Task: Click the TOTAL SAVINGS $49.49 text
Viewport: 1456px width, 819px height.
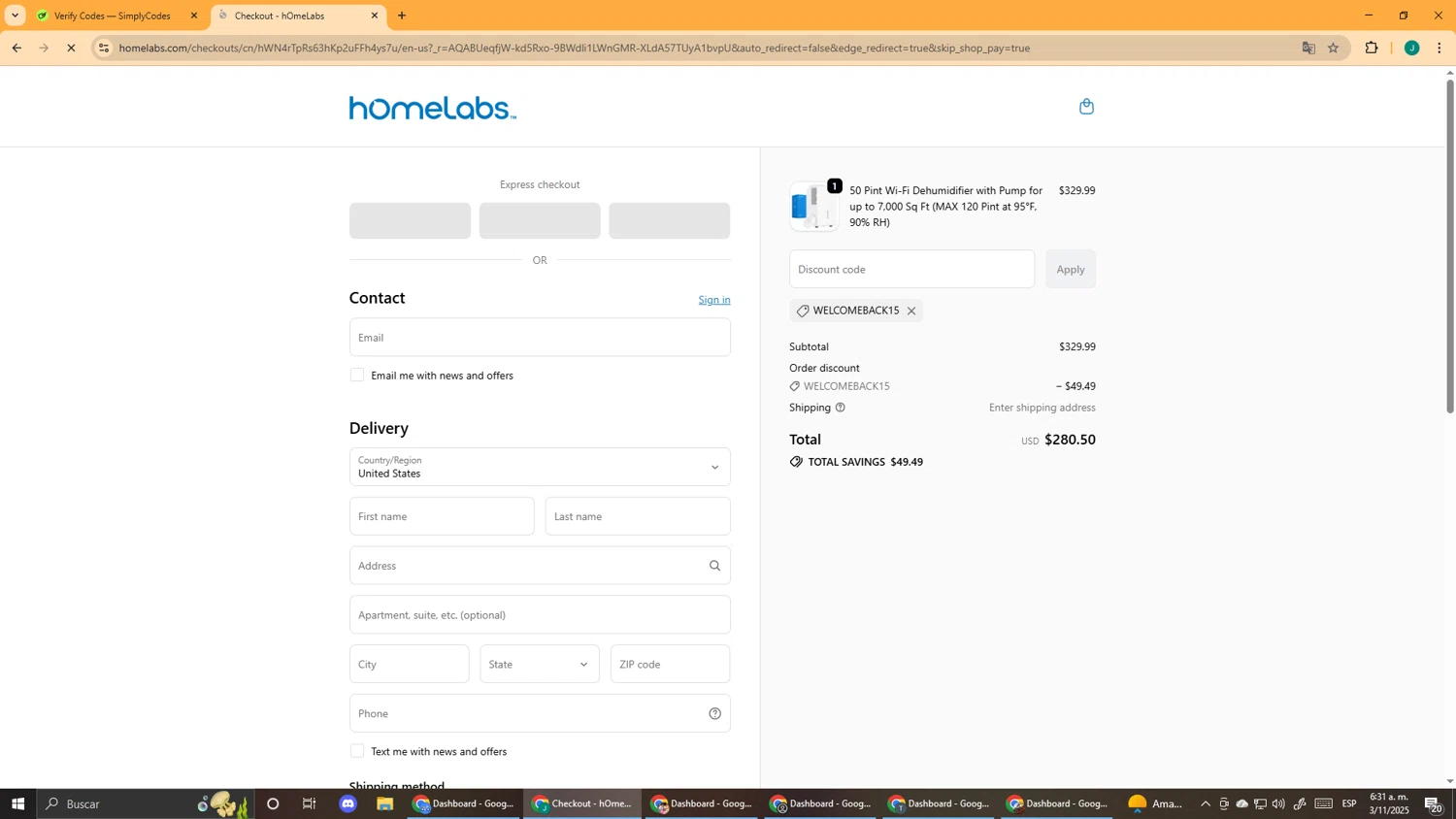Action: tap(866, 462)
